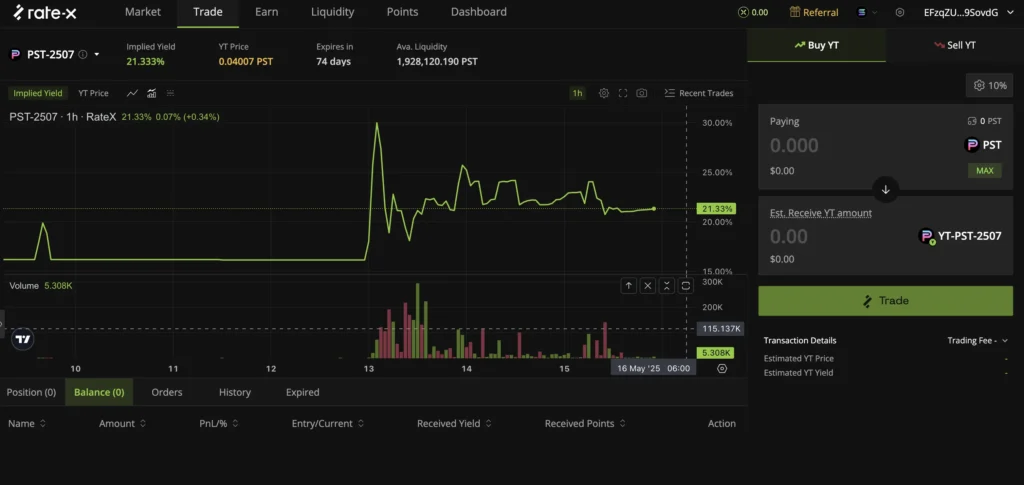Click the YT-PST-2507 token icon
1024x485 pixels.
[926, 236]
